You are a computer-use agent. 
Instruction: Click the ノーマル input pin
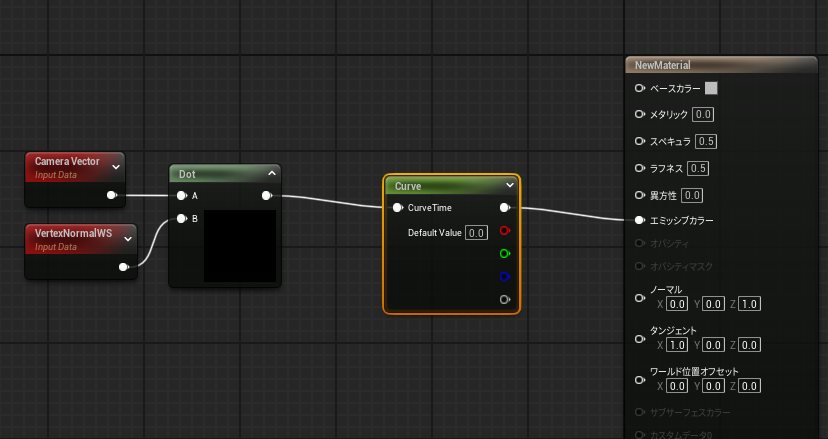tap(640, 298)
